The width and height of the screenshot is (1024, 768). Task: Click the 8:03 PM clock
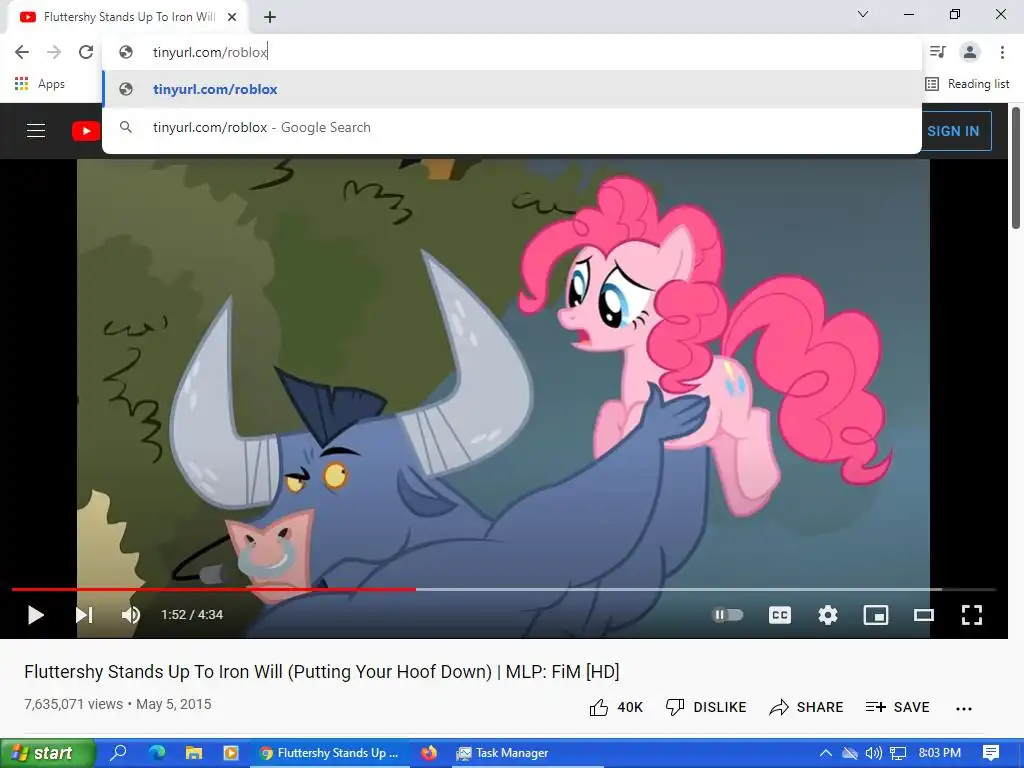pos(939,753)
